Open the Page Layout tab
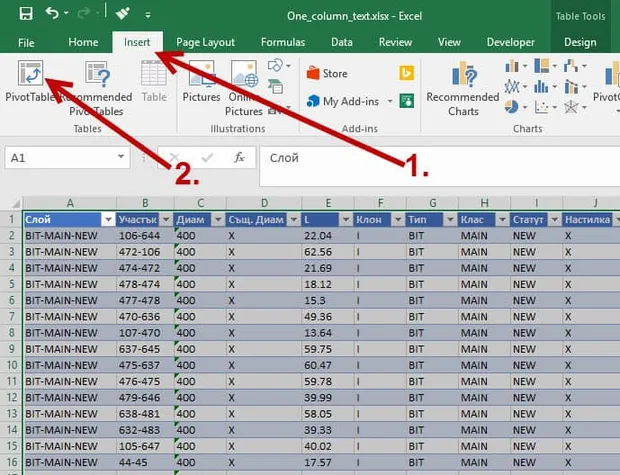The width and height of the screenshot is (620, 475). pyautogui.click(x=205, y=42)
